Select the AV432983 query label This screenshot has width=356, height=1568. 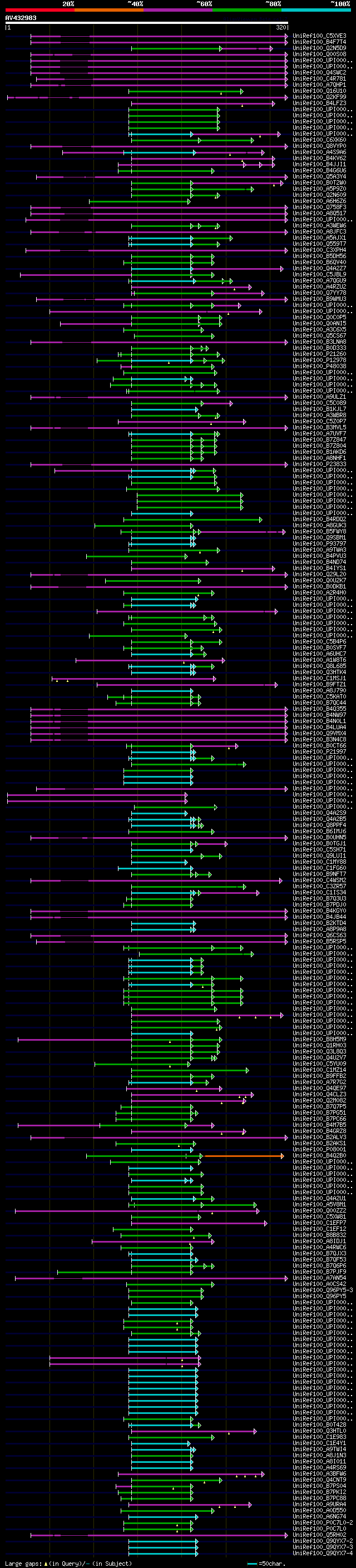click(21, 18)
